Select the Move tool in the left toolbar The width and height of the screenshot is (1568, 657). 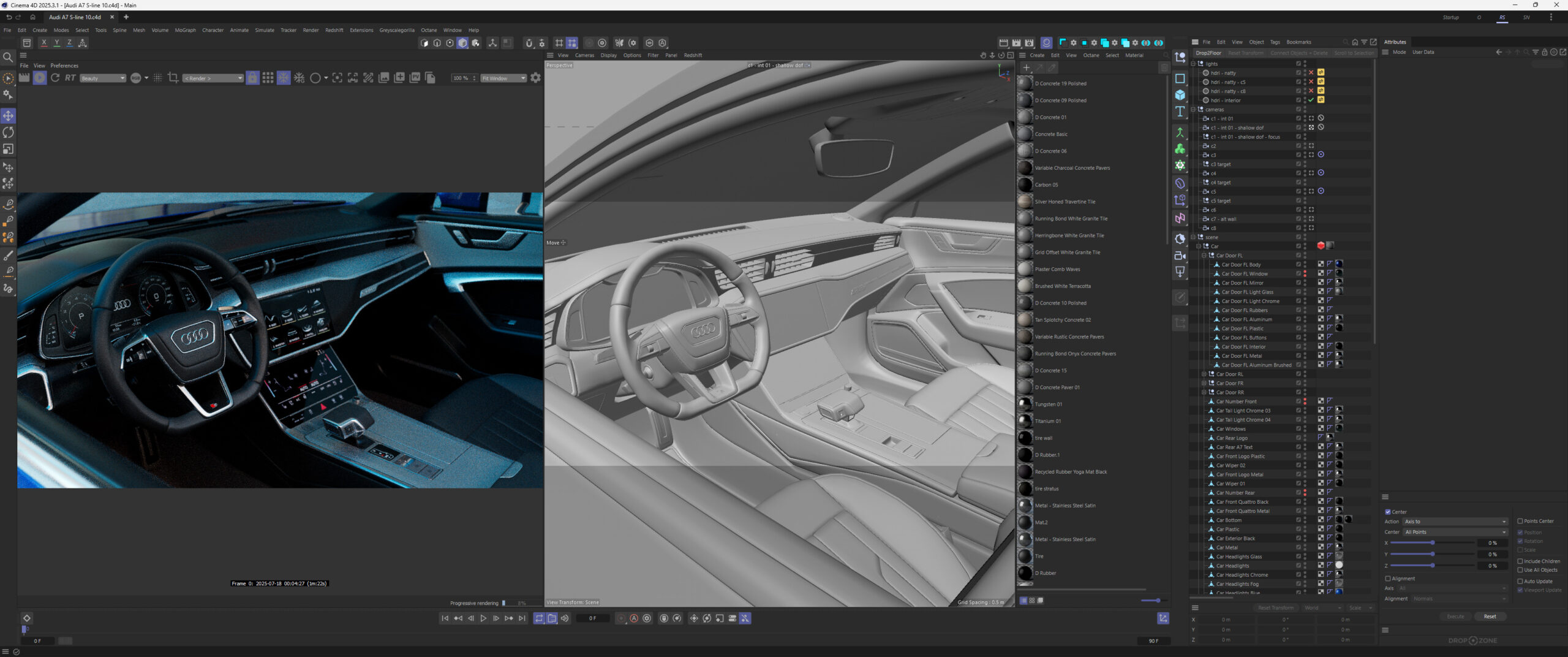(x=8, y=115)
